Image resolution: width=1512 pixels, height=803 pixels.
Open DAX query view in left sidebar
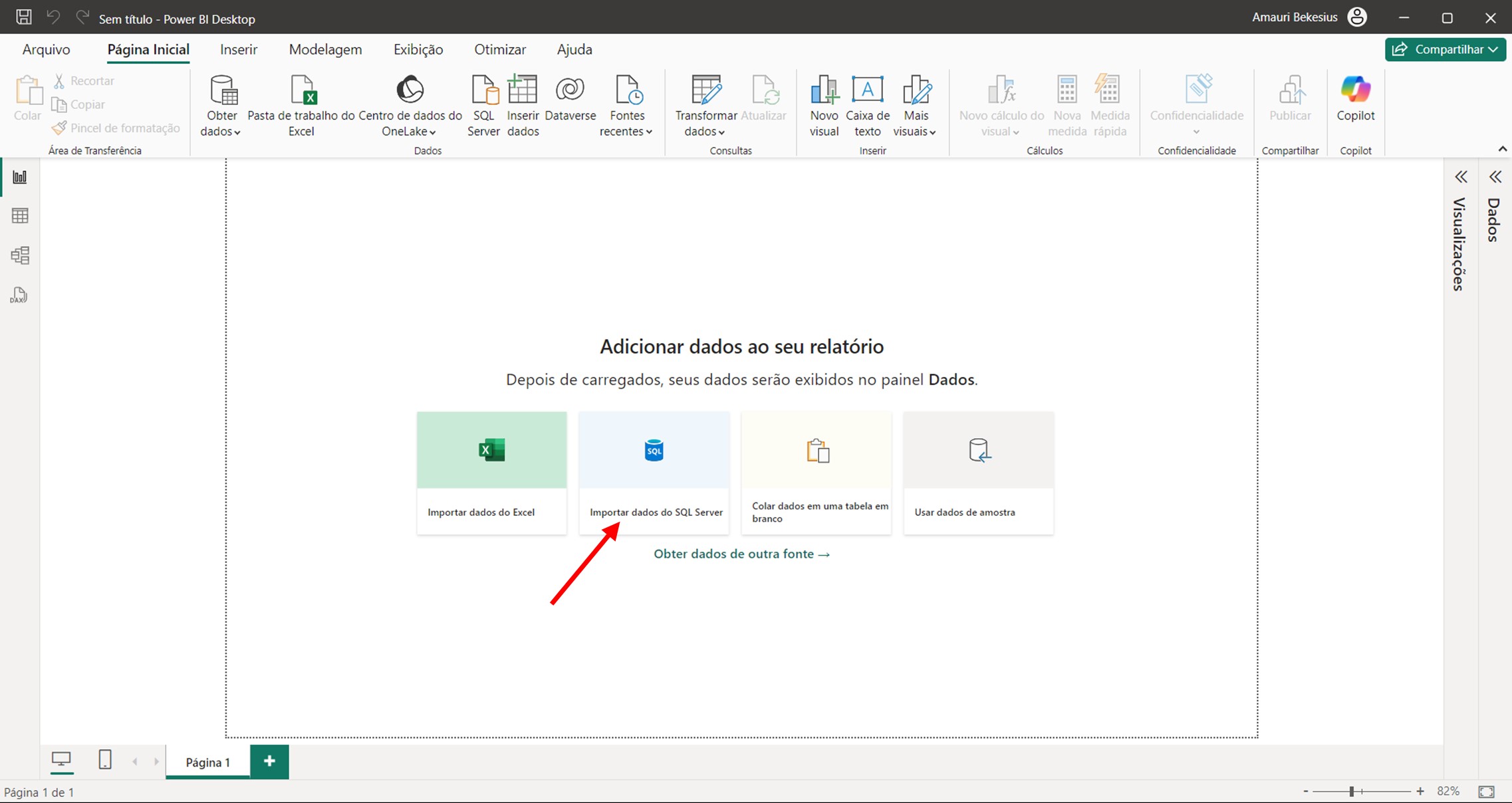pos(19,295)
